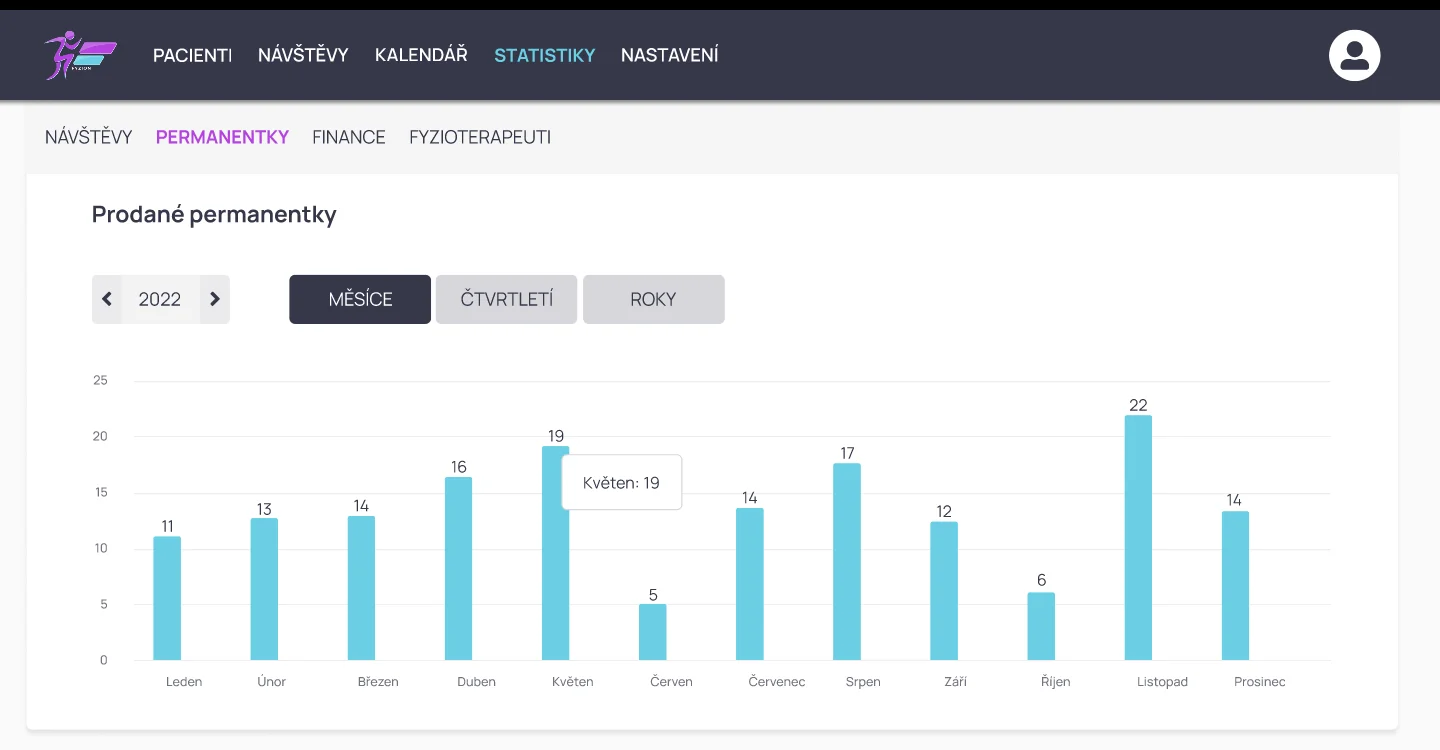This screenshot has width=1440, height=750.
Task: Go to previous year with left arrow
Action: [107, 299]
